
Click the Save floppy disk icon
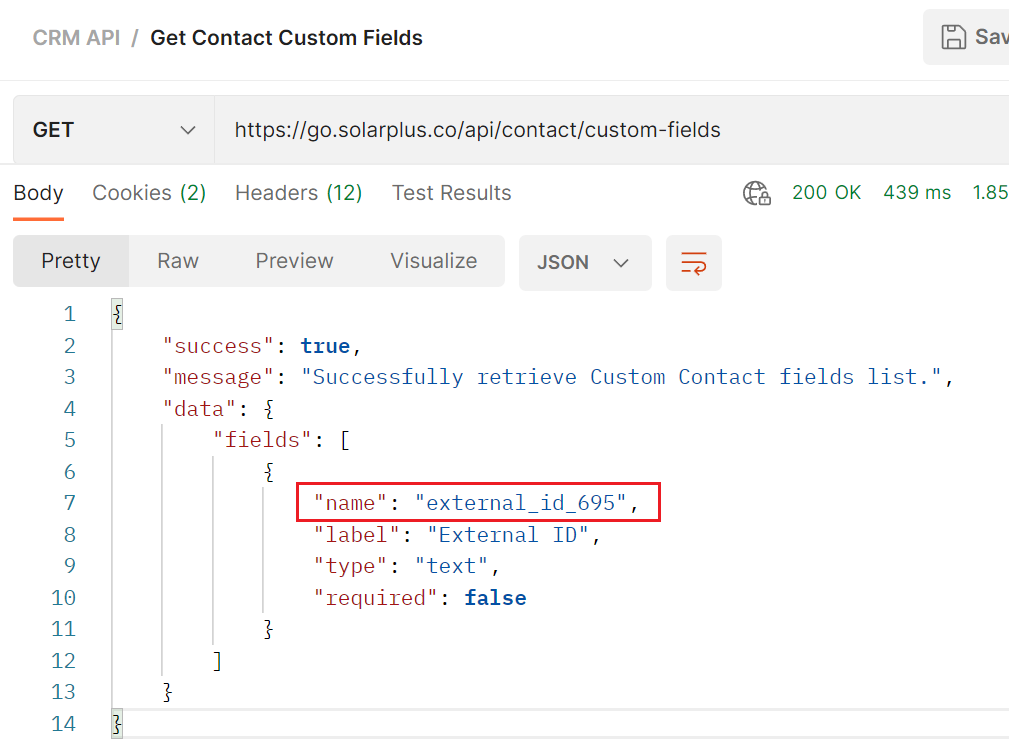(x=954, y=38)
